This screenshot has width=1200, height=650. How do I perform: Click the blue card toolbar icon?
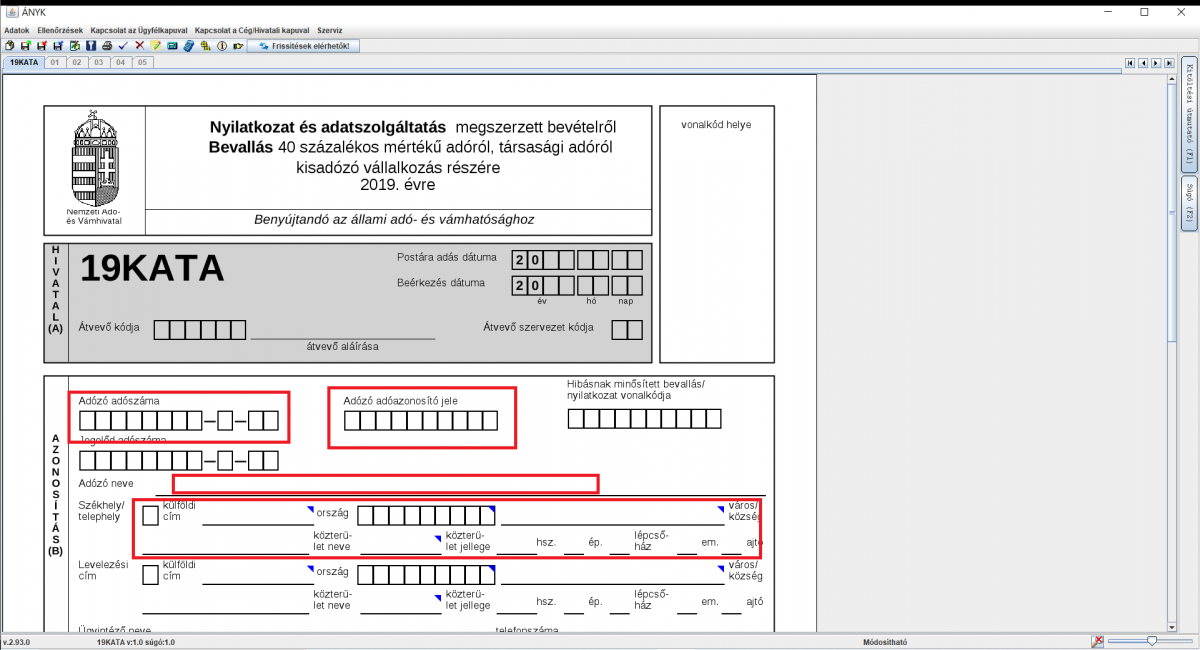coord(172,46)
